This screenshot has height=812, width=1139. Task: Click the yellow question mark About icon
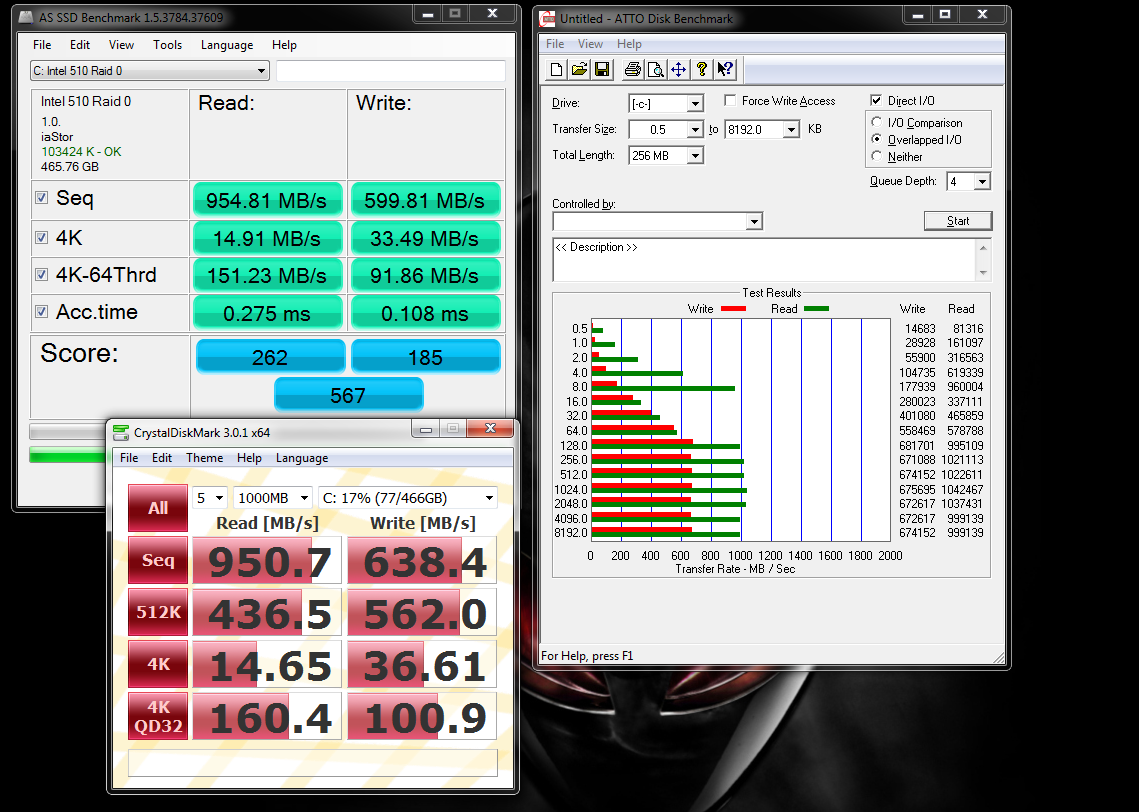[702, 69]
